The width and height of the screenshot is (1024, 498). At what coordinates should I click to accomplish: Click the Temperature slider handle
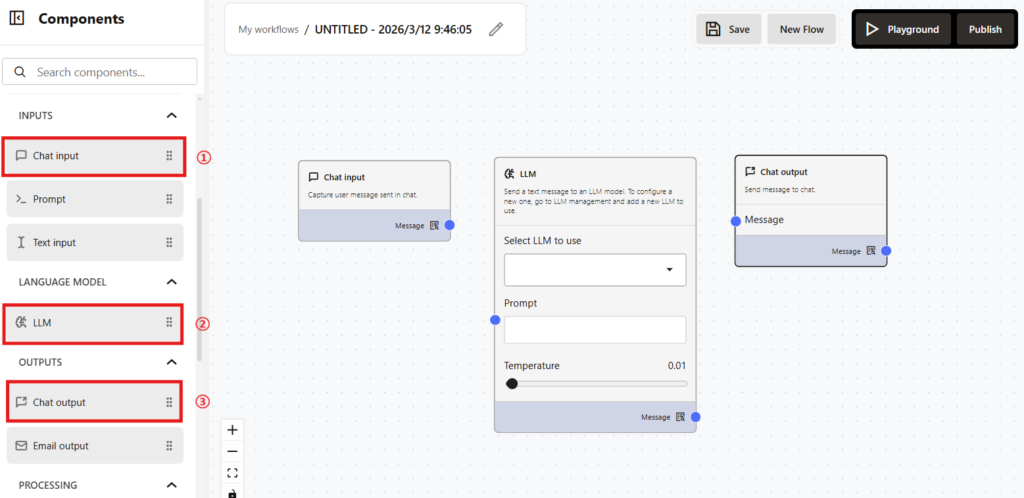click(x=512, y=383)
